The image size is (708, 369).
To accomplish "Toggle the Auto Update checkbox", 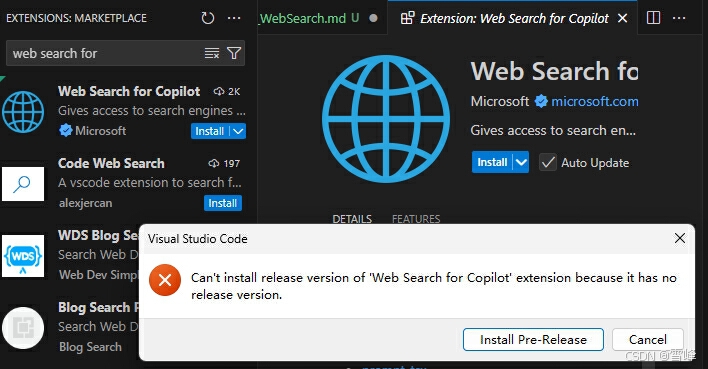I will tap(548, 163).
